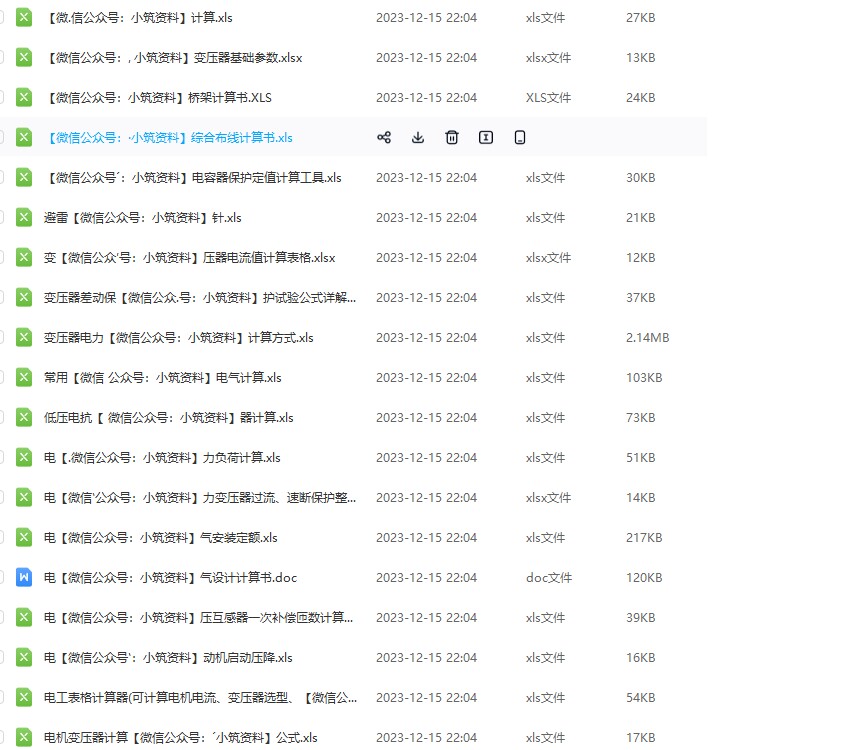
Task: Click the Excel icon beside 电气计算.xls
Action: pyautogui.click(x=23, y=377)
